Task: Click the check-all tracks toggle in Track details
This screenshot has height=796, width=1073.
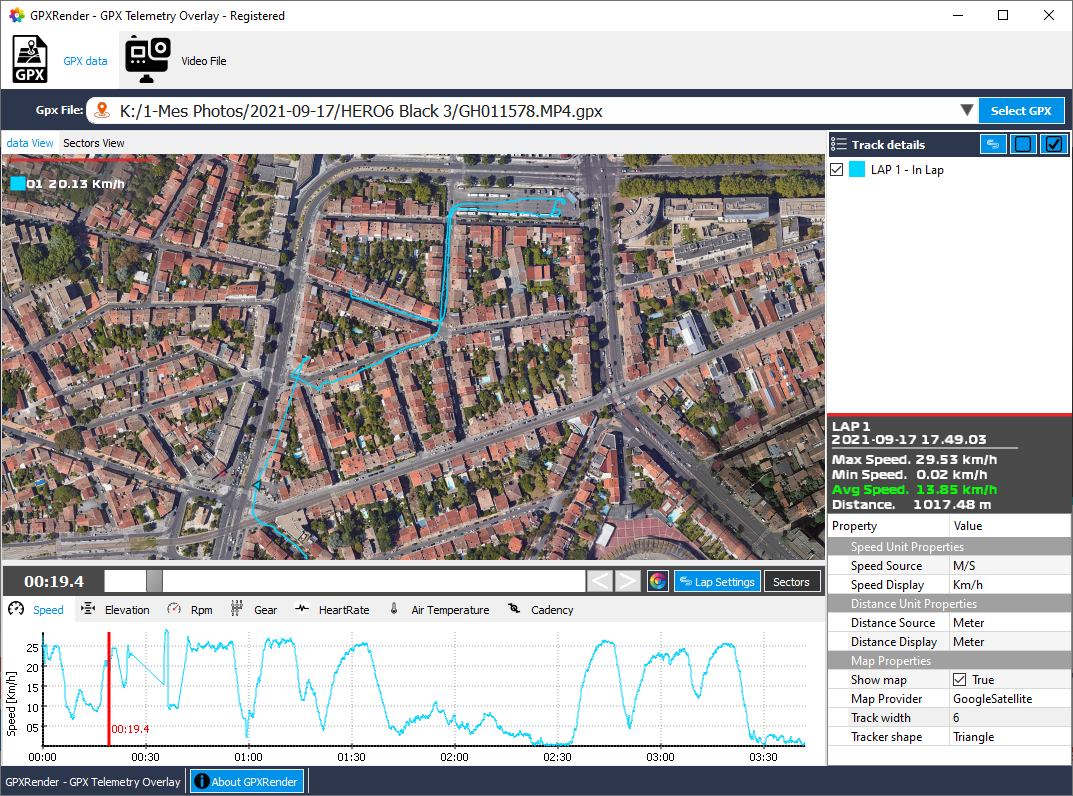Action: point(1053,144)
